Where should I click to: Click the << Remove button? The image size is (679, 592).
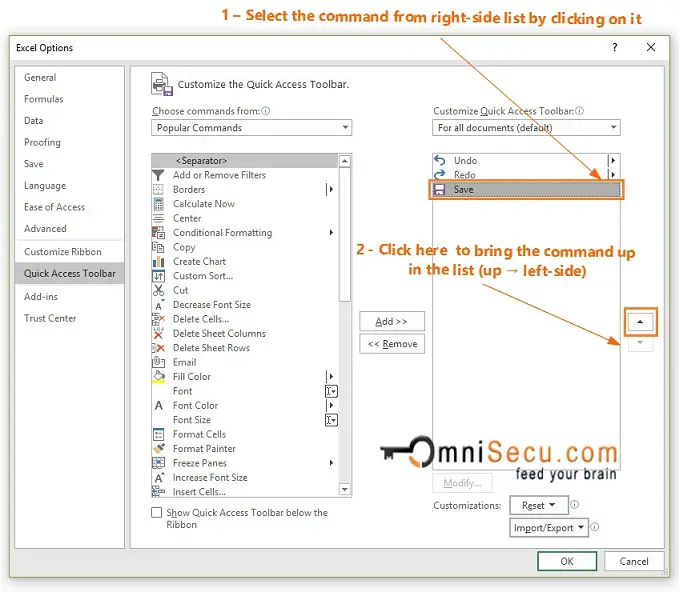coord(391,344)
